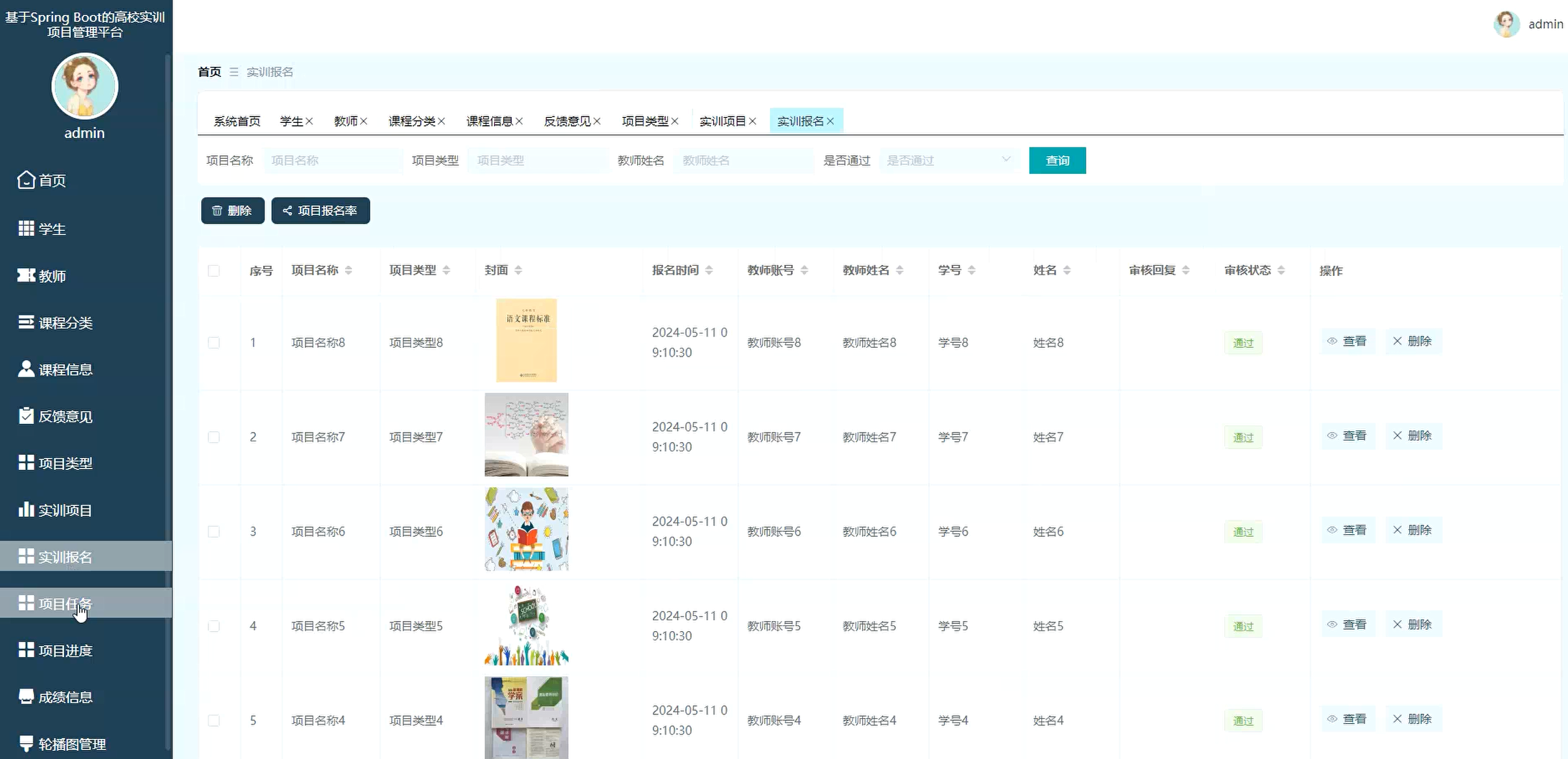Screen dimensions: 1568x759
Task: Close the 课程分类 tab
Action: tap(441, 121)
